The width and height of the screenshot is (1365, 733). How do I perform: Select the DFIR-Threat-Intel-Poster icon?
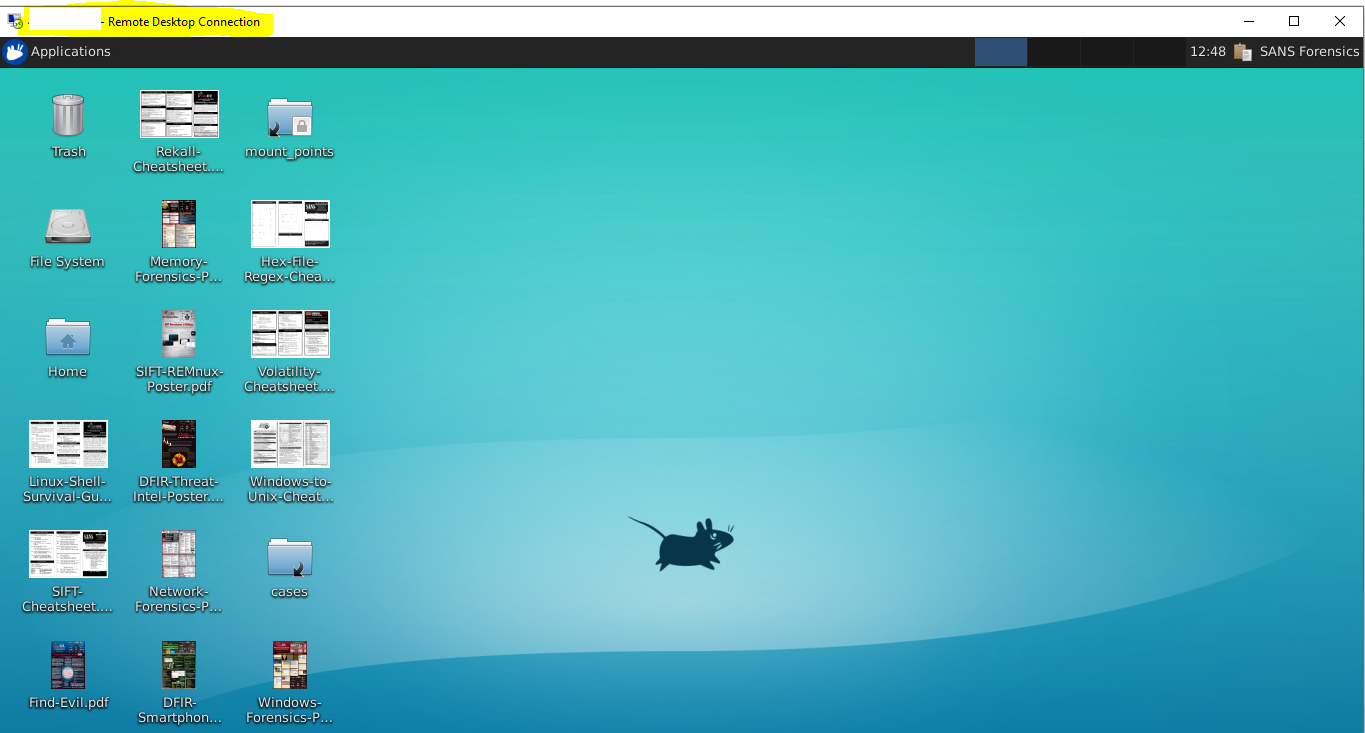[x=179, y=444]
